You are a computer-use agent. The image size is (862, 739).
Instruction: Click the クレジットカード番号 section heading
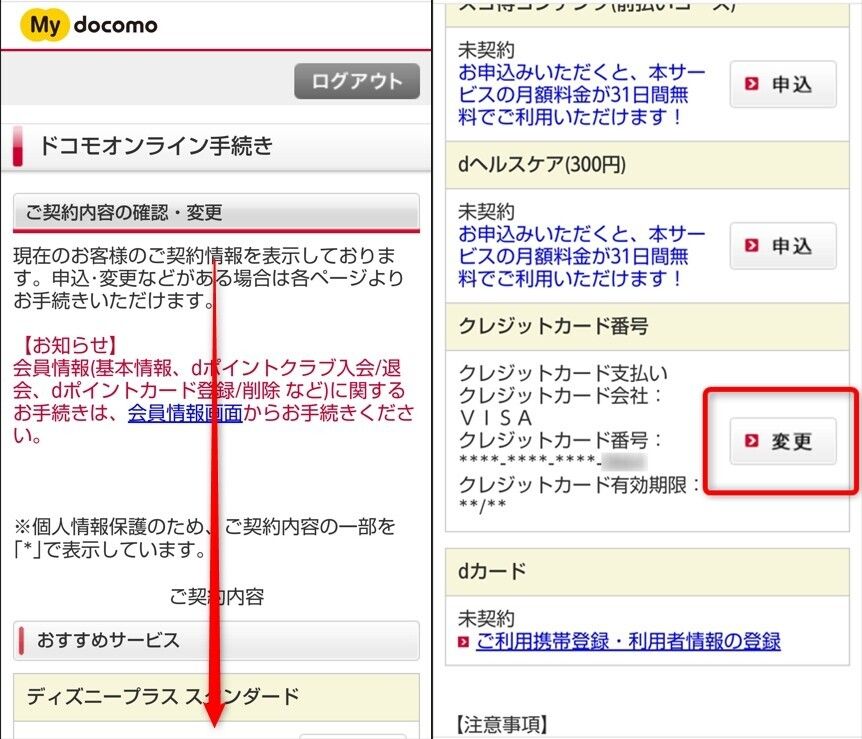553,326
